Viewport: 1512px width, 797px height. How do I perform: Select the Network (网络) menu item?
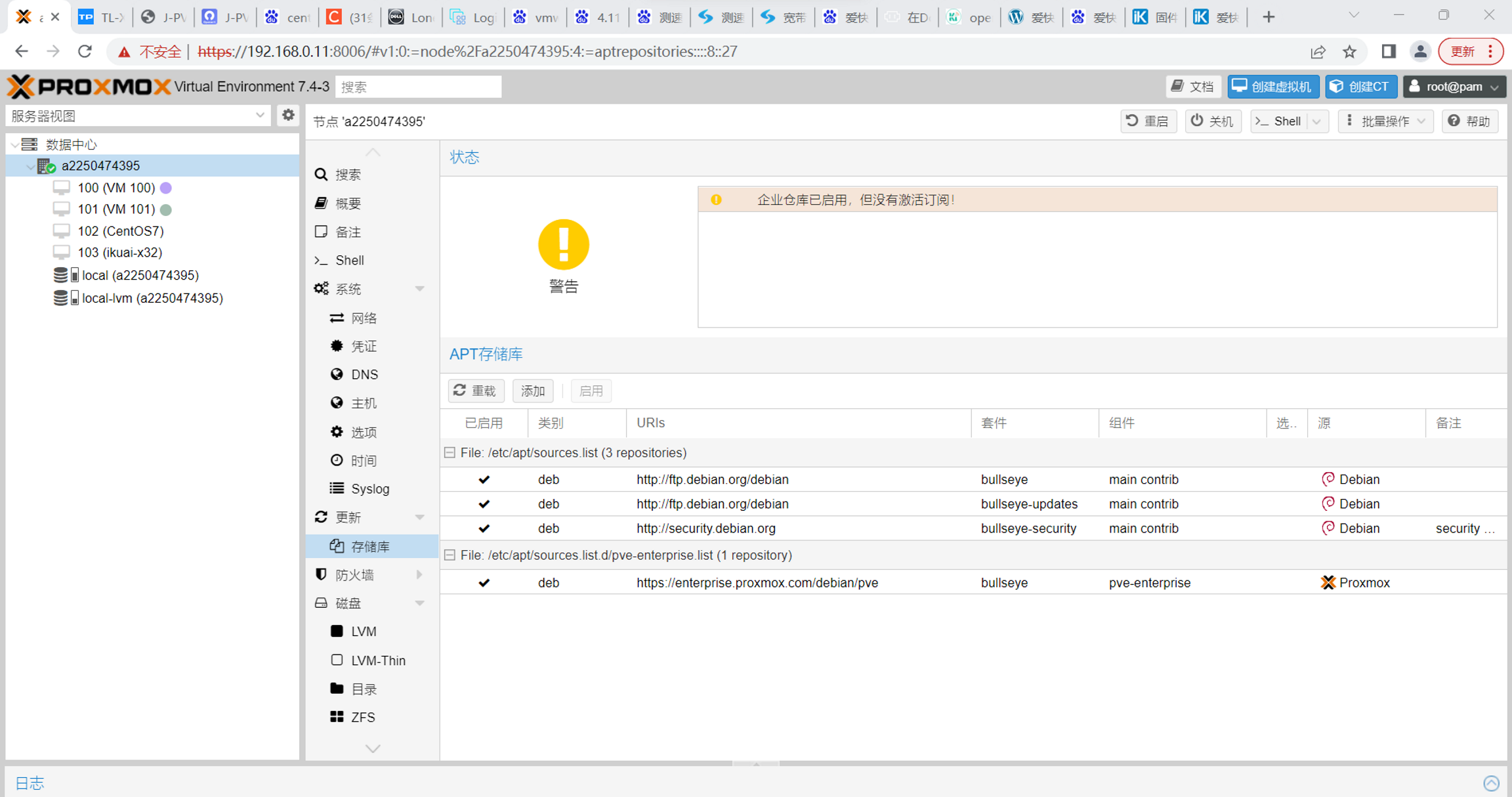[x=363, y=318]
